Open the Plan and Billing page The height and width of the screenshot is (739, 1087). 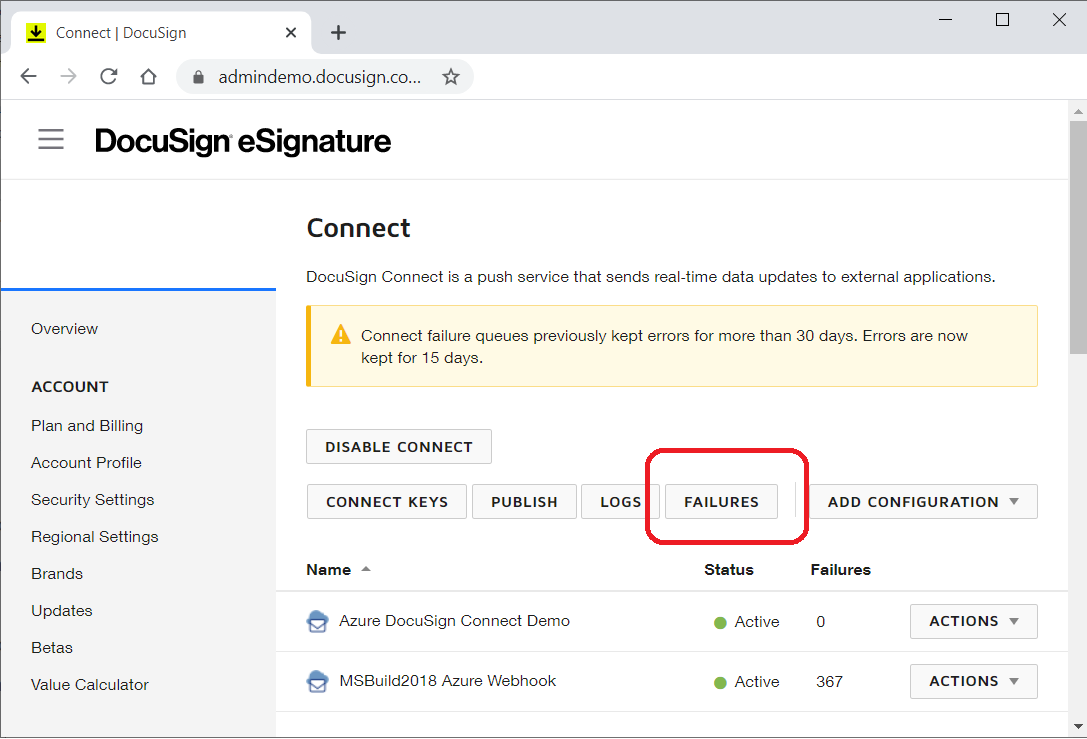point(87,425)
